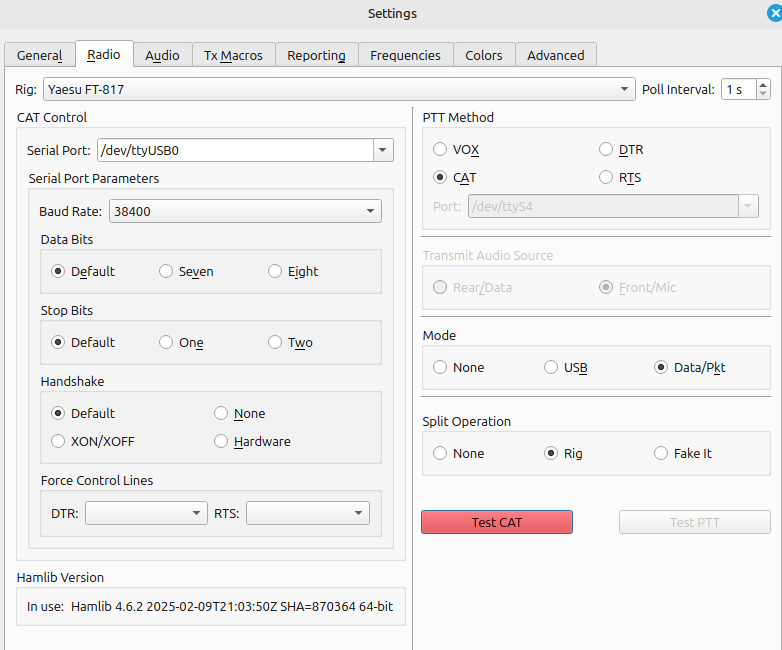782x650 pixels.
Task: Expand the Rig dropdown showing Yaesu FT-817
Action: click(x=339, y=89)
